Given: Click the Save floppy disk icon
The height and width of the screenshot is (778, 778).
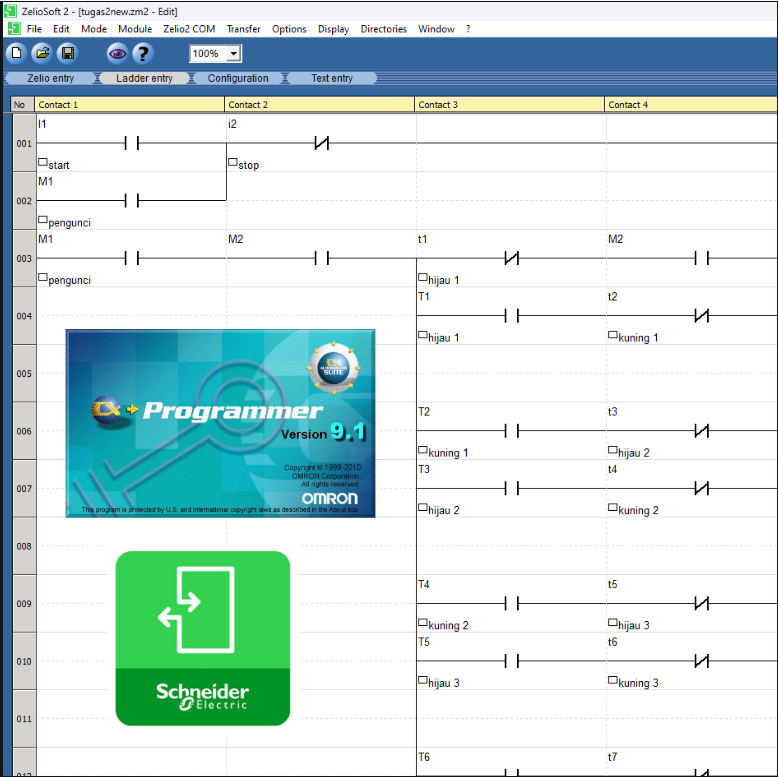Looking at the screenshot, I should pyautogui.click(x=68, y=53).
